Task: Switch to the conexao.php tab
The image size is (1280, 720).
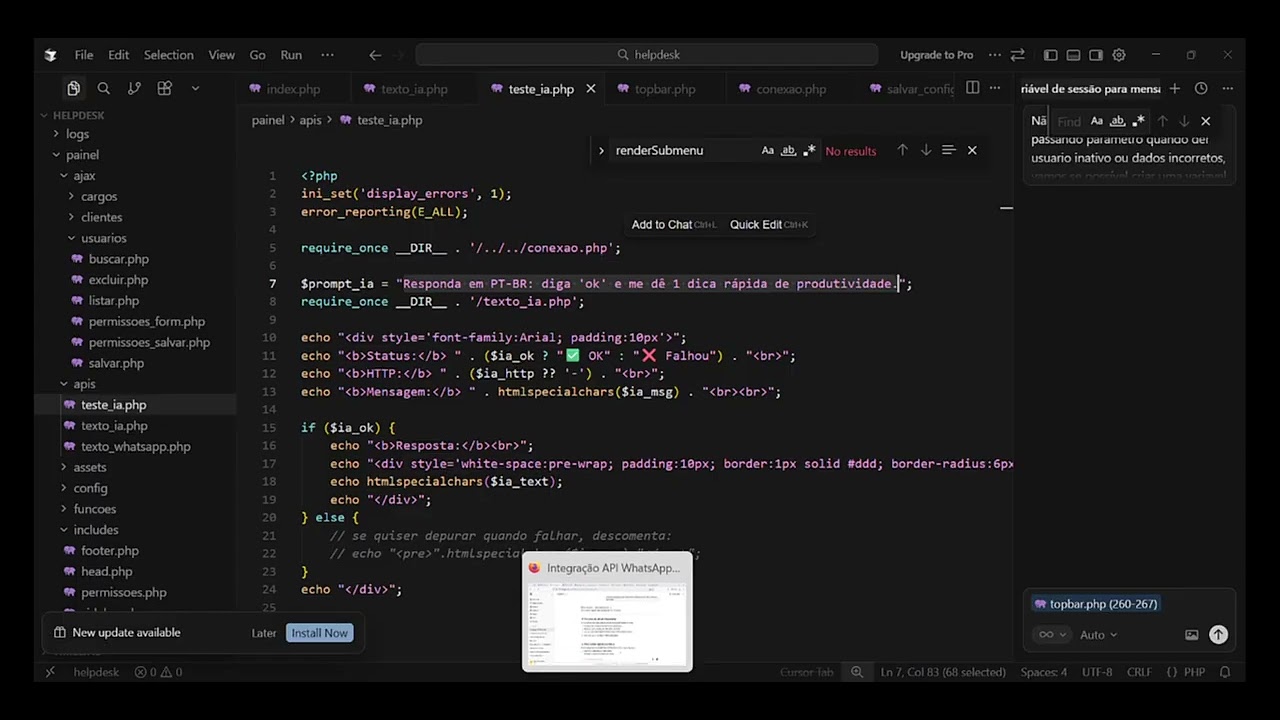Action: pyautogui.click(x=791, y=89)
